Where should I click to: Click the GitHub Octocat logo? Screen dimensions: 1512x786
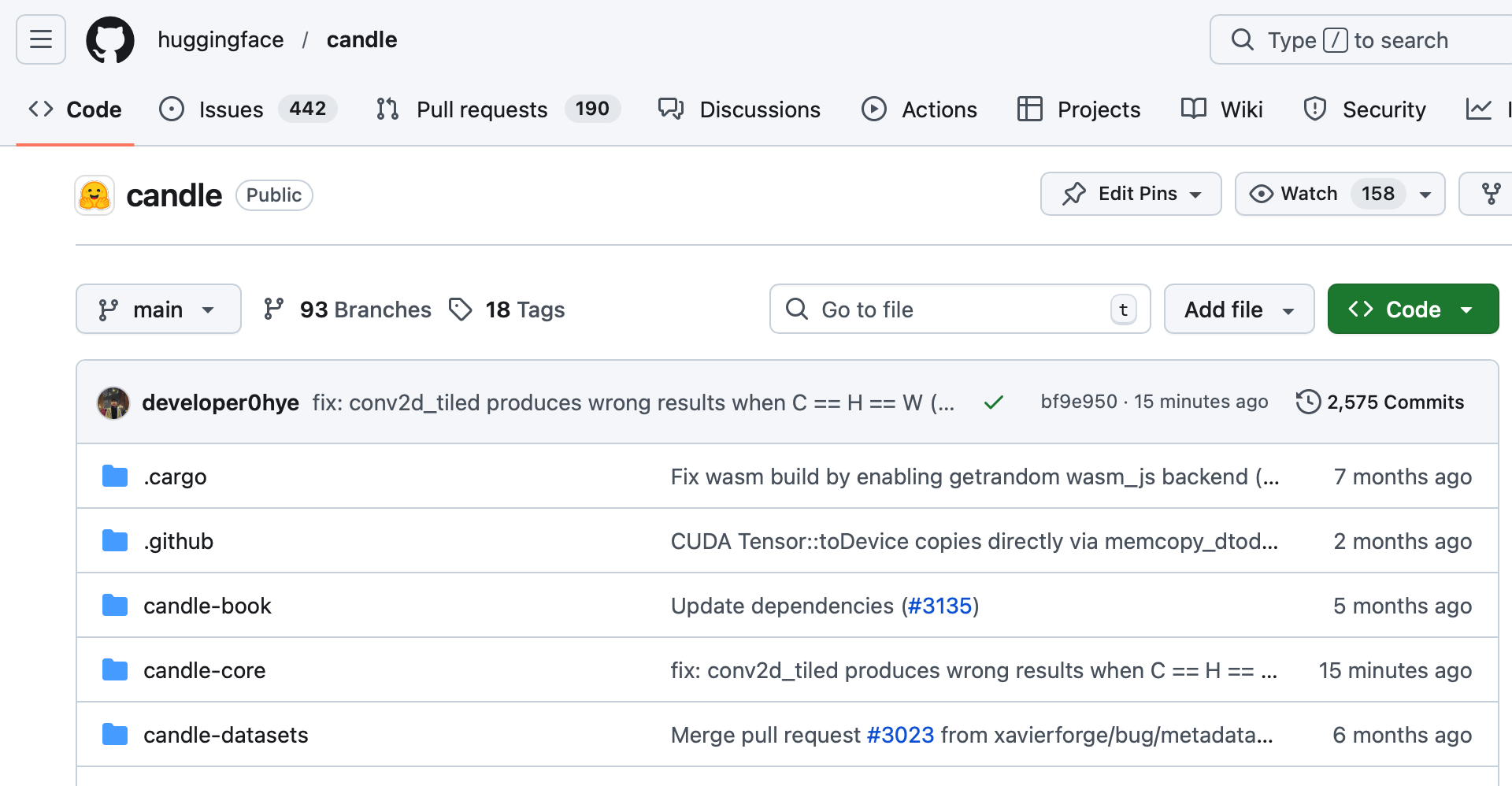(110, 39)
